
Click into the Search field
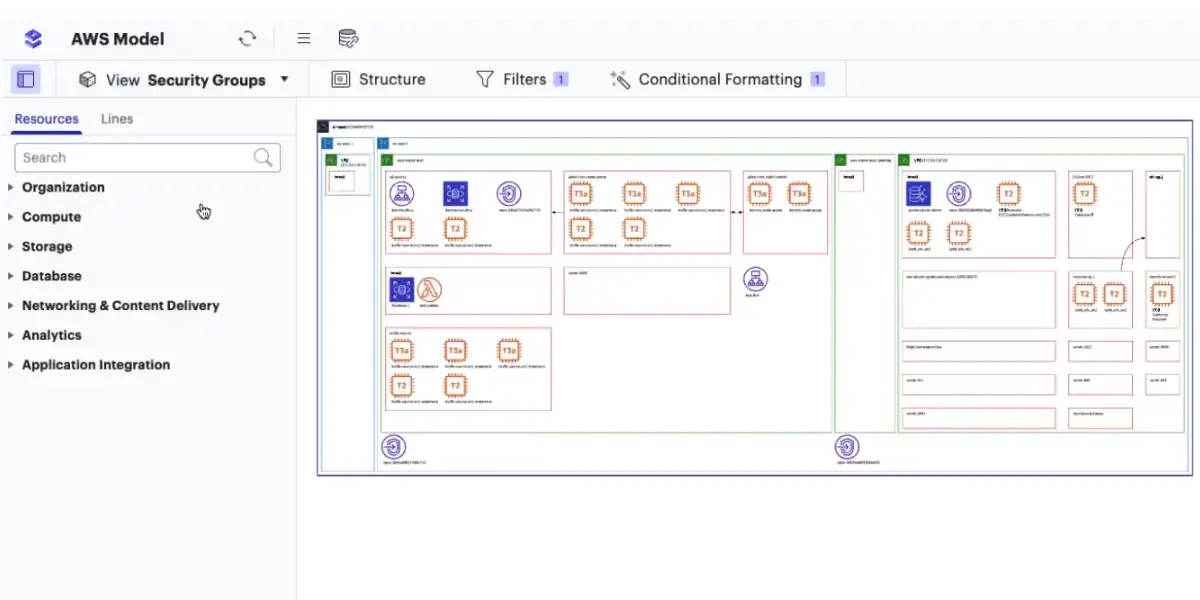(x=147, y=157)
